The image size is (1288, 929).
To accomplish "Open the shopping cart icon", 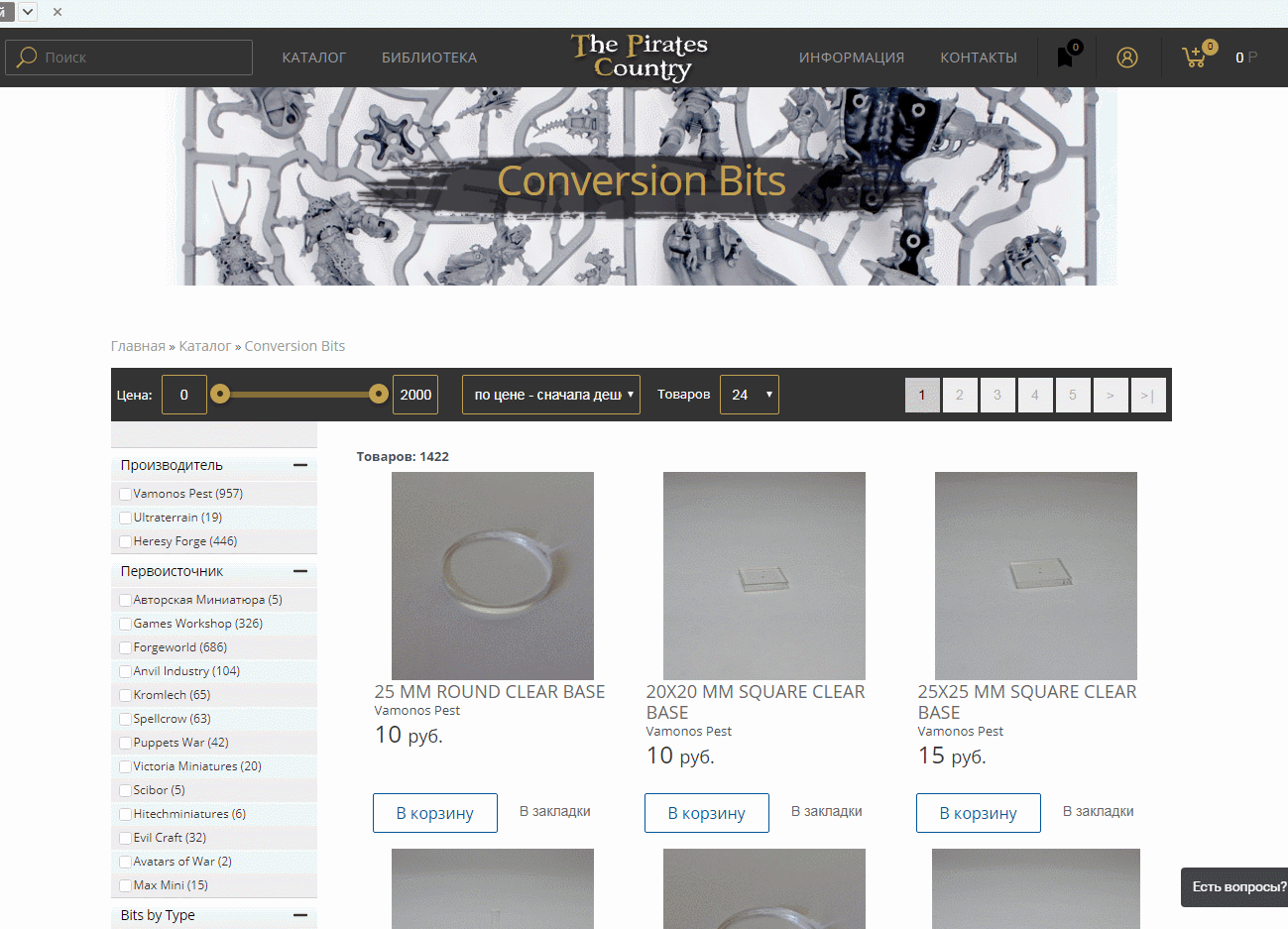I will [x=1195, y=57].
